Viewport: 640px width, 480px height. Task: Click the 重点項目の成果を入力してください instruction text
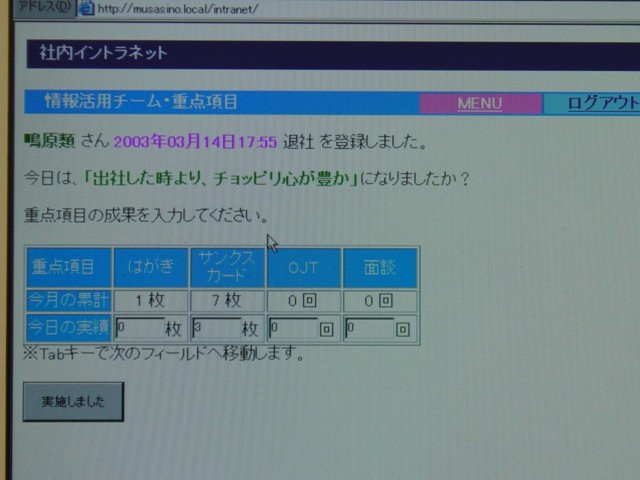pos(145,215)
